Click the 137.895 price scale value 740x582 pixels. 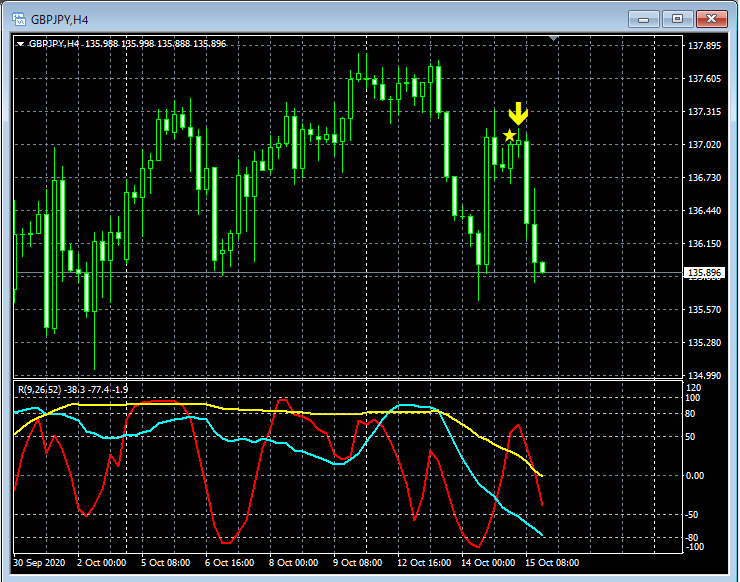[704, 45]
